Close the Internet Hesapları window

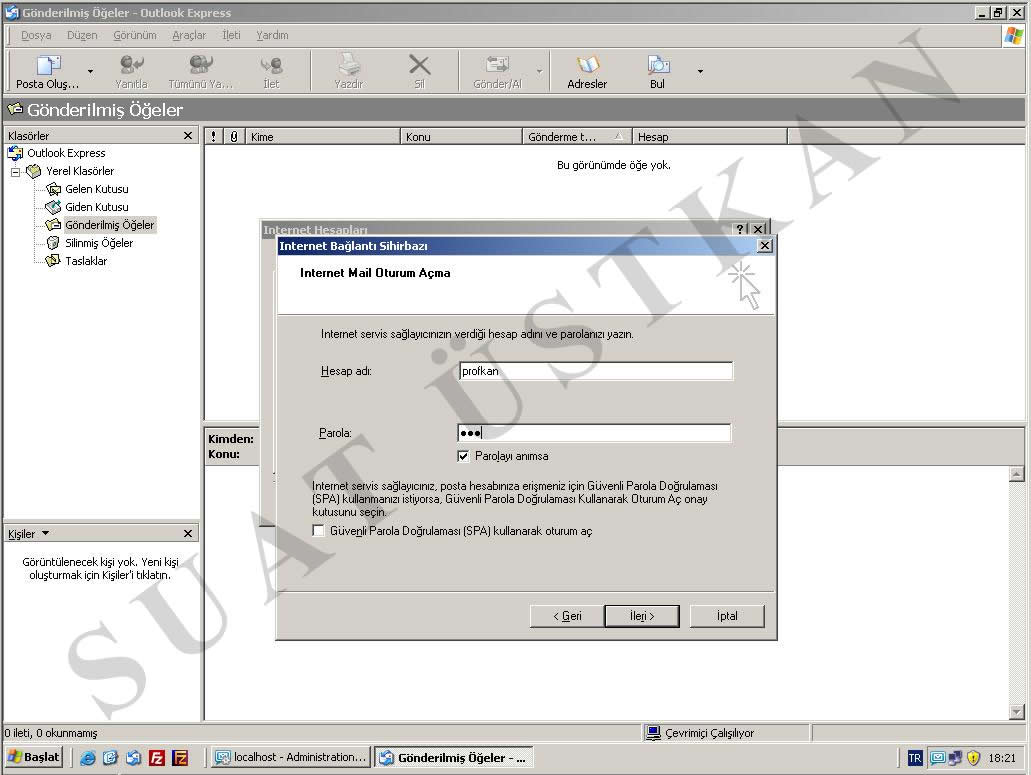(x=759, y=228)
